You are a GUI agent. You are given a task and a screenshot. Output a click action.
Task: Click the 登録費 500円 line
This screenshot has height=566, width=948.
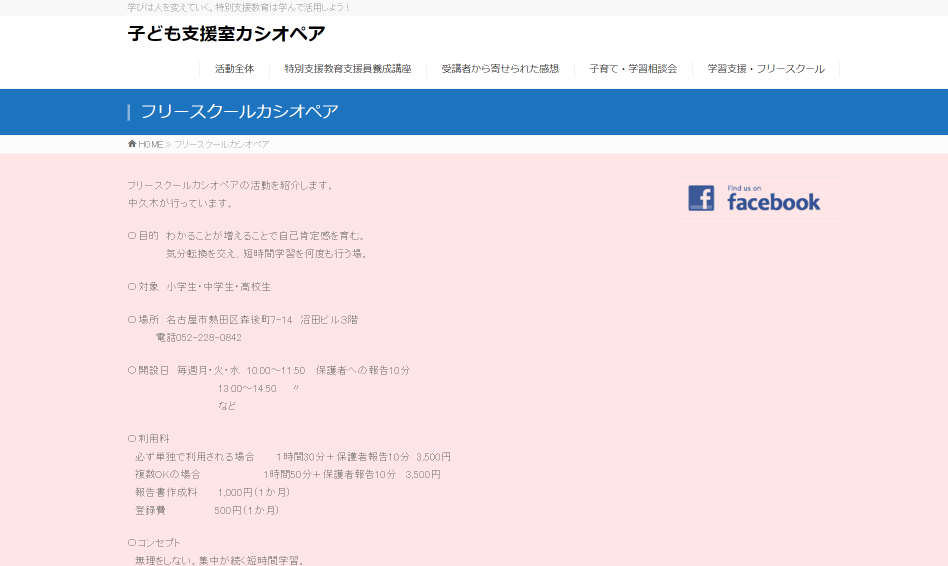(x=207, y=511)
